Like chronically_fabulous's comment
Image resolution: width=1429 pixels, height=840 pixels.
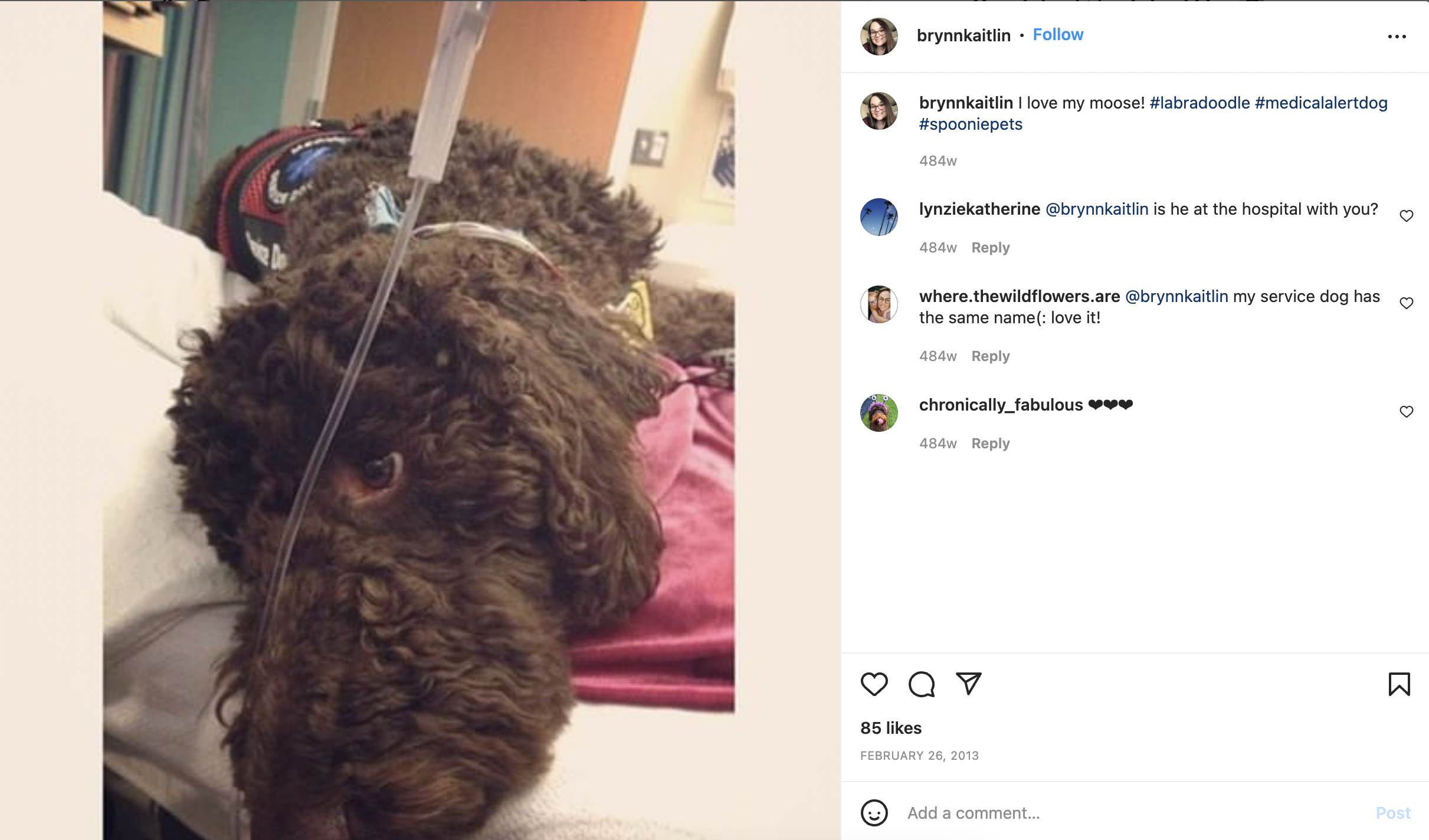click(x=1406, y=412)
